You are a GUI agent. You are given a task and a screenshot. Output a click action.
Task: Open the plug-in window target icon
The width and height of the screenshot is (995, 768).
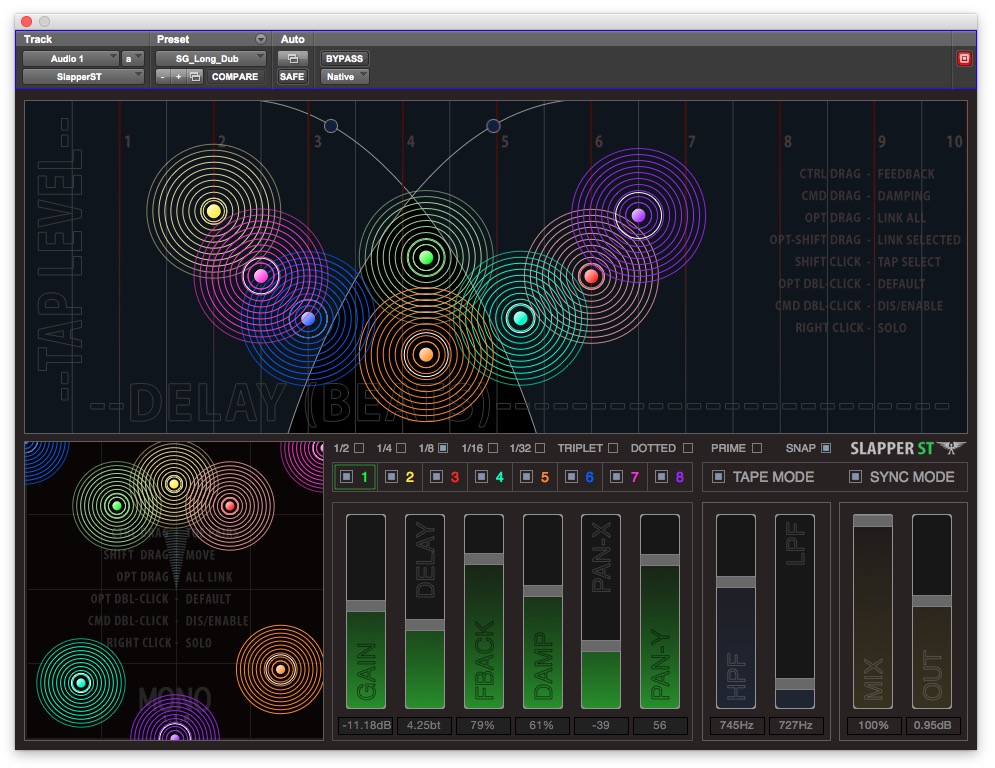pos(964,59)
